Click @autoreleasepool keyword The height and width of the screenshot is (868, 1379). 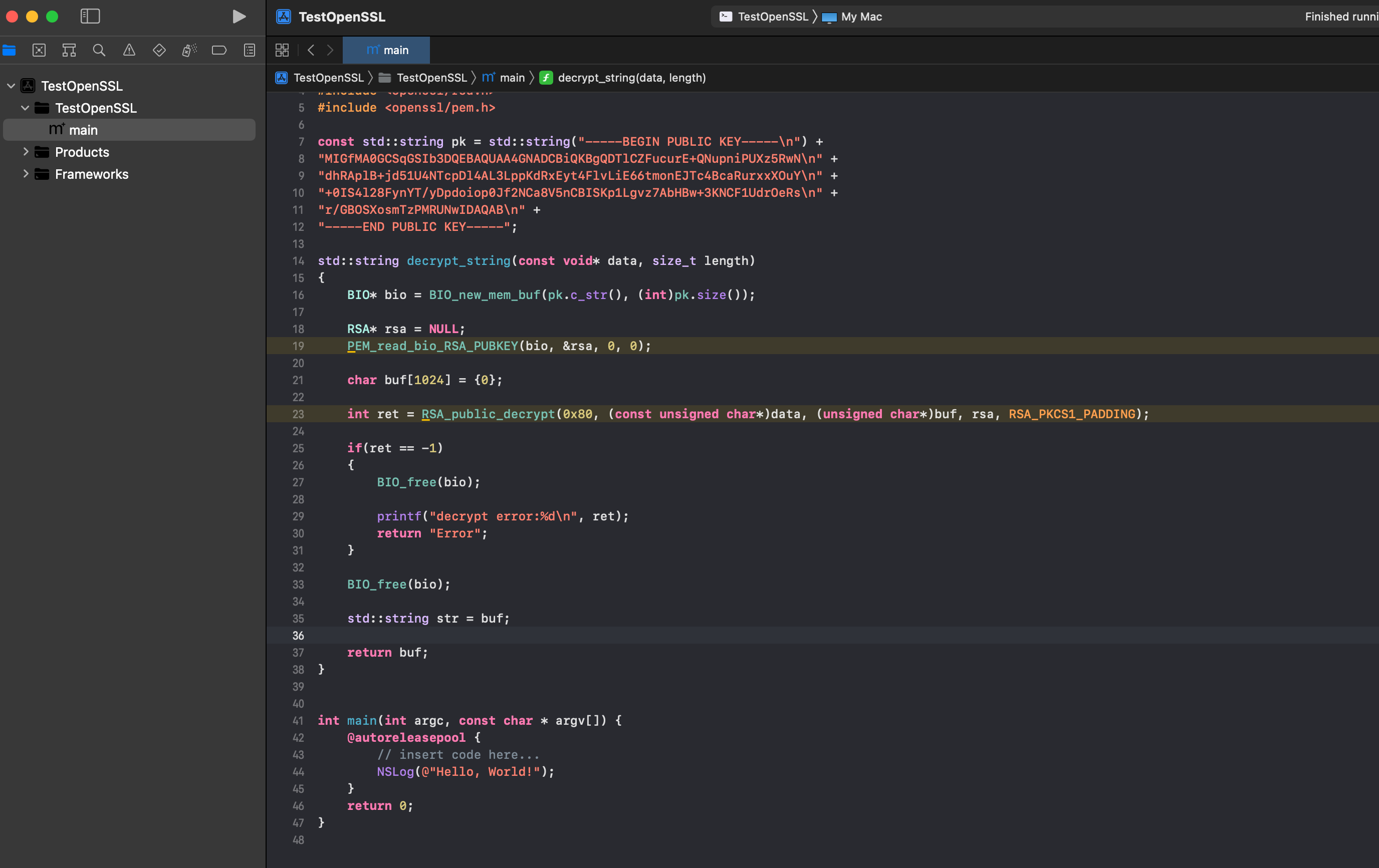[x=406, y=737]
